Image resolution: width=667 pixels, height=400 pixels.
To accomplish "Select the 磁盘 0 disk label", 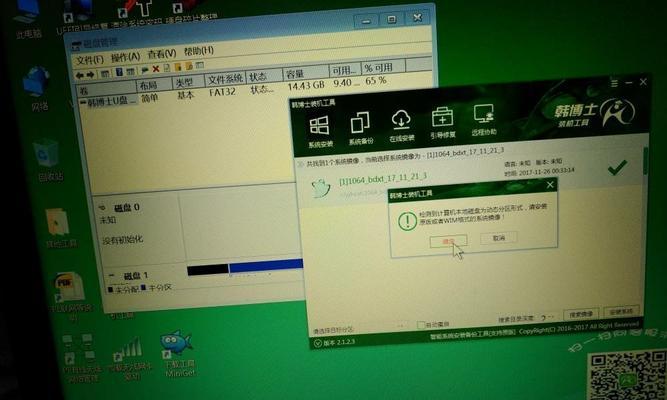I will coord(126,207).
